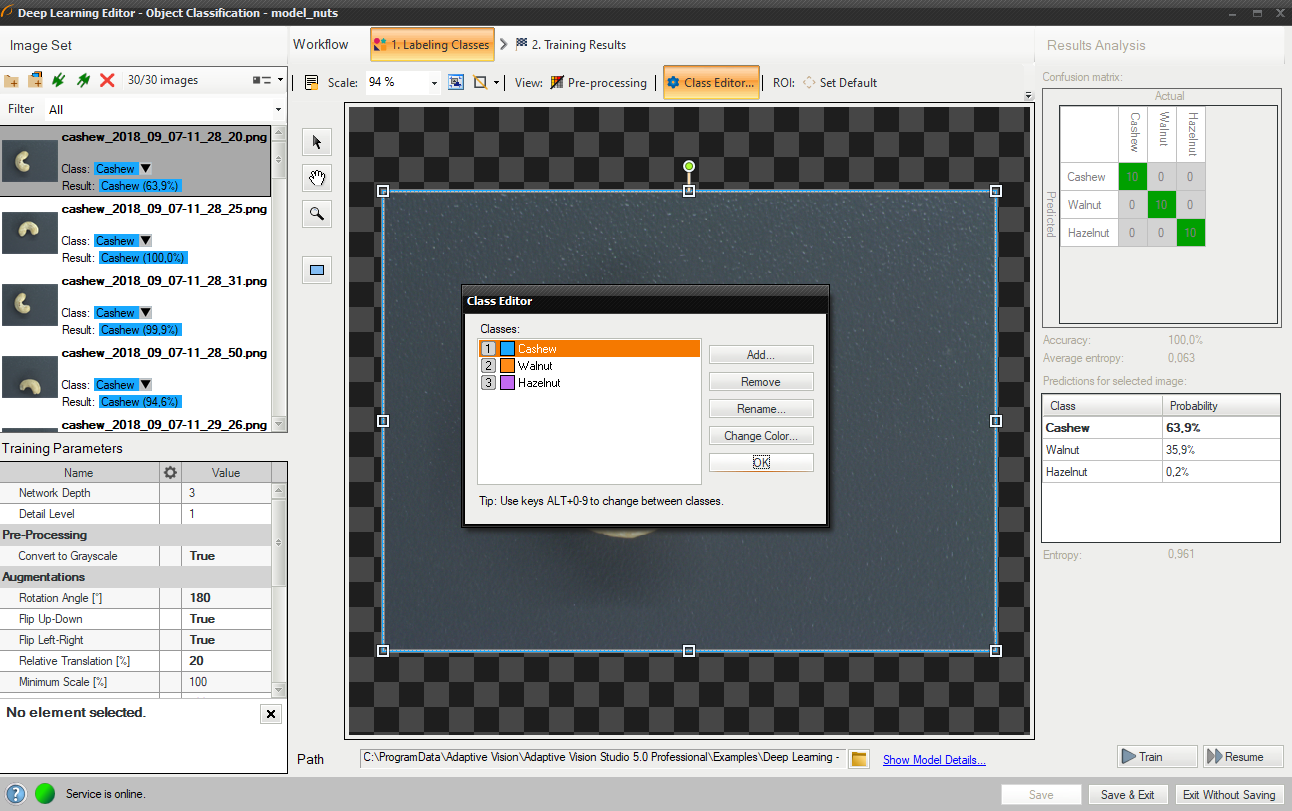
Task: Click the blue help question mark icon
Action: (16, 794)
